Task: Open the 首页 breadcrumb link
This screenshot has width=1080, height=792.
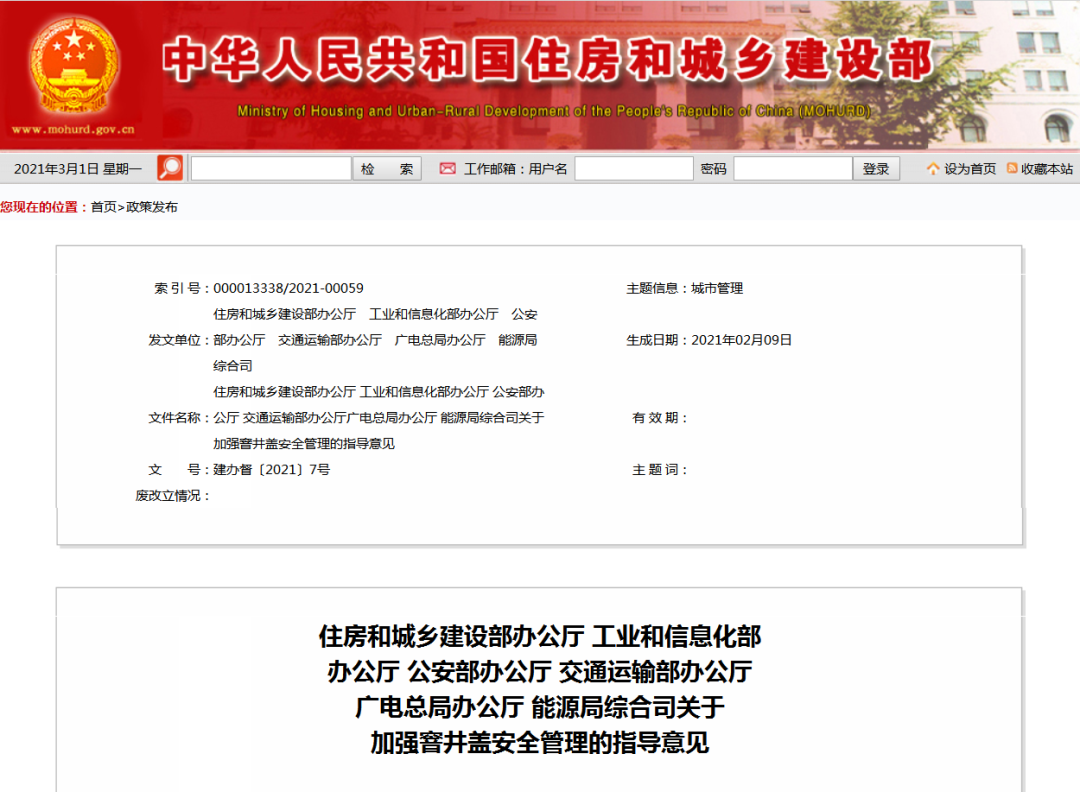Action: [x=103, y=207]
